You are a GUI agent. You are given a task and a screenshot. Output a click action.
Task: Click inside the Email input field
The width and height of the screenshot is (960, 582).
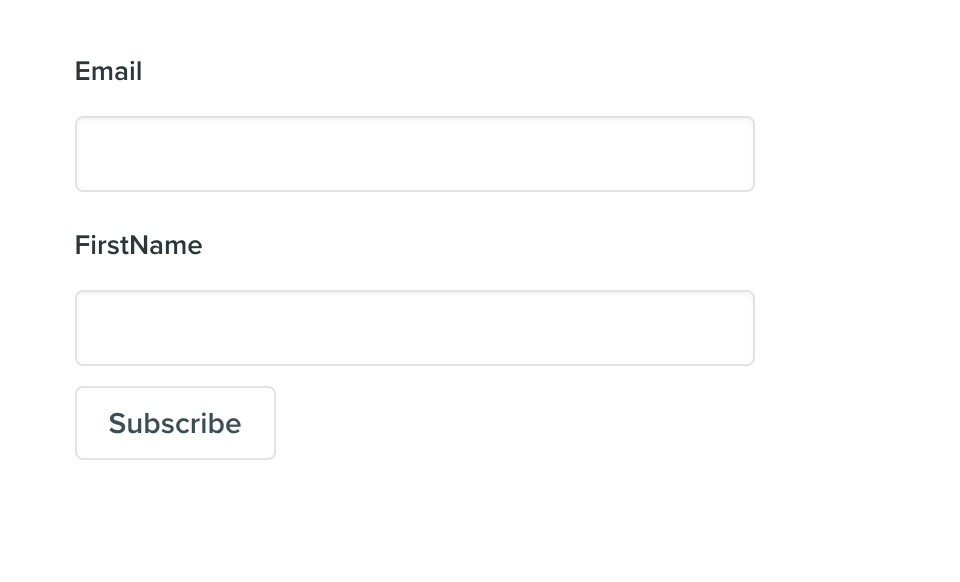415,153
